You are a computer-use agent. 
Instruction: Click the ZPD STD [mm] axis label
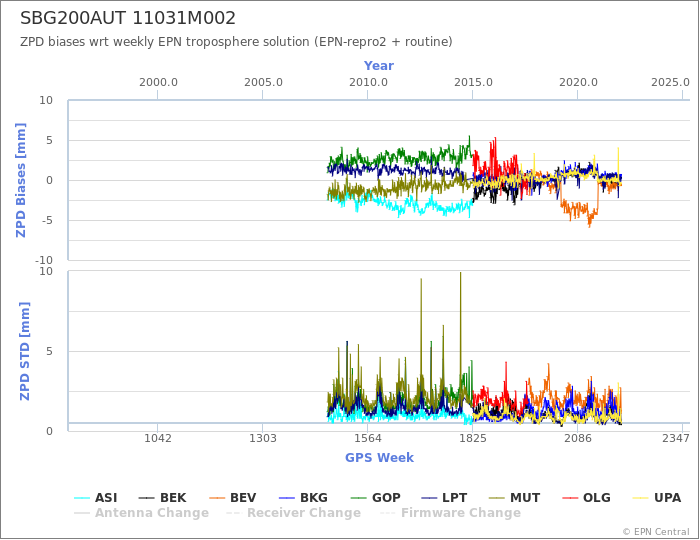[x=25, y=351]
